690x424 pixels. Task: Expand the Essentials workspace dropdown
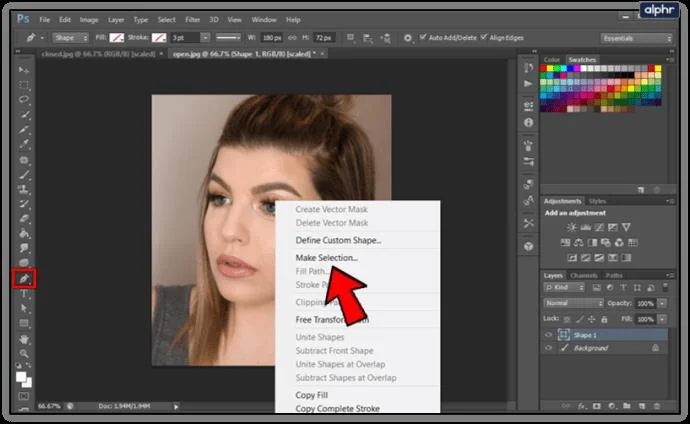636,38
